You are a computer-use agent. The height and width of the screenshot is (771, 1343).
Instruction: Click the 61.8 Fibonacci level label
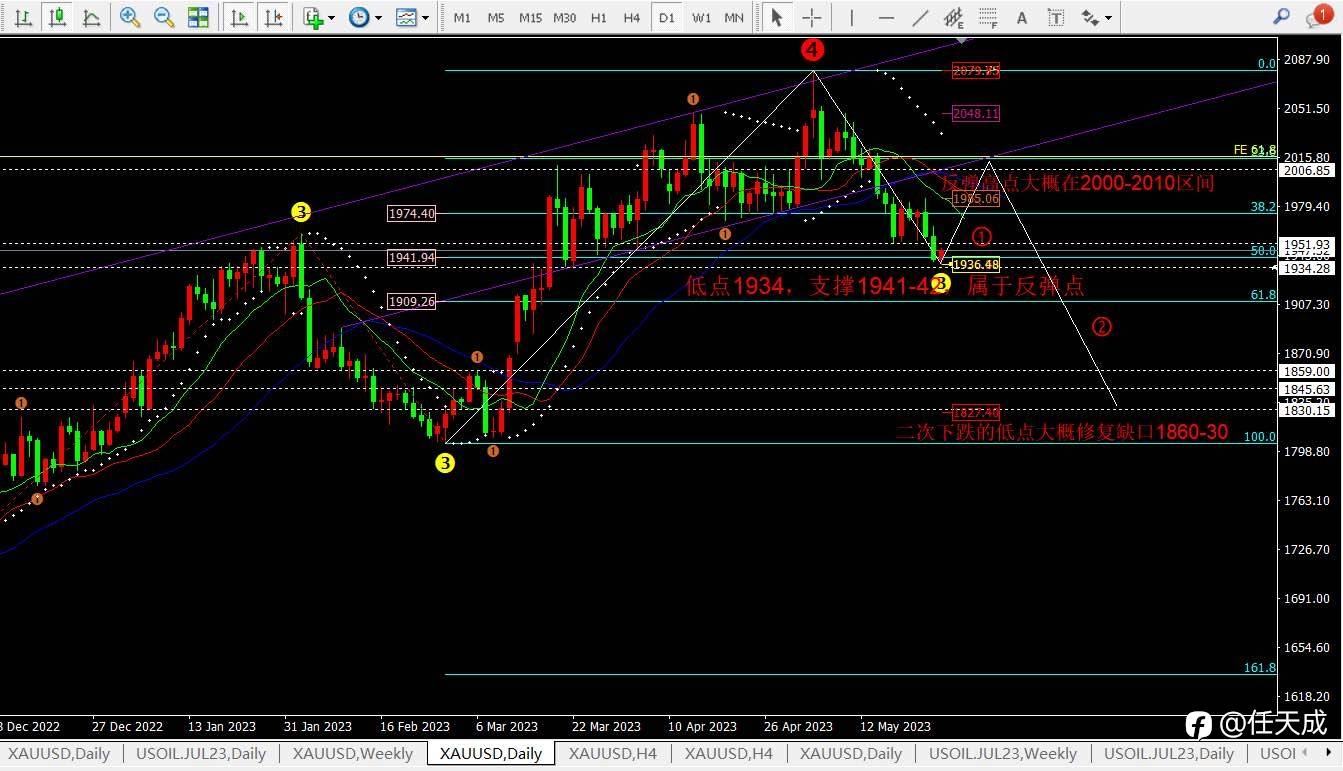[1263, 295]
